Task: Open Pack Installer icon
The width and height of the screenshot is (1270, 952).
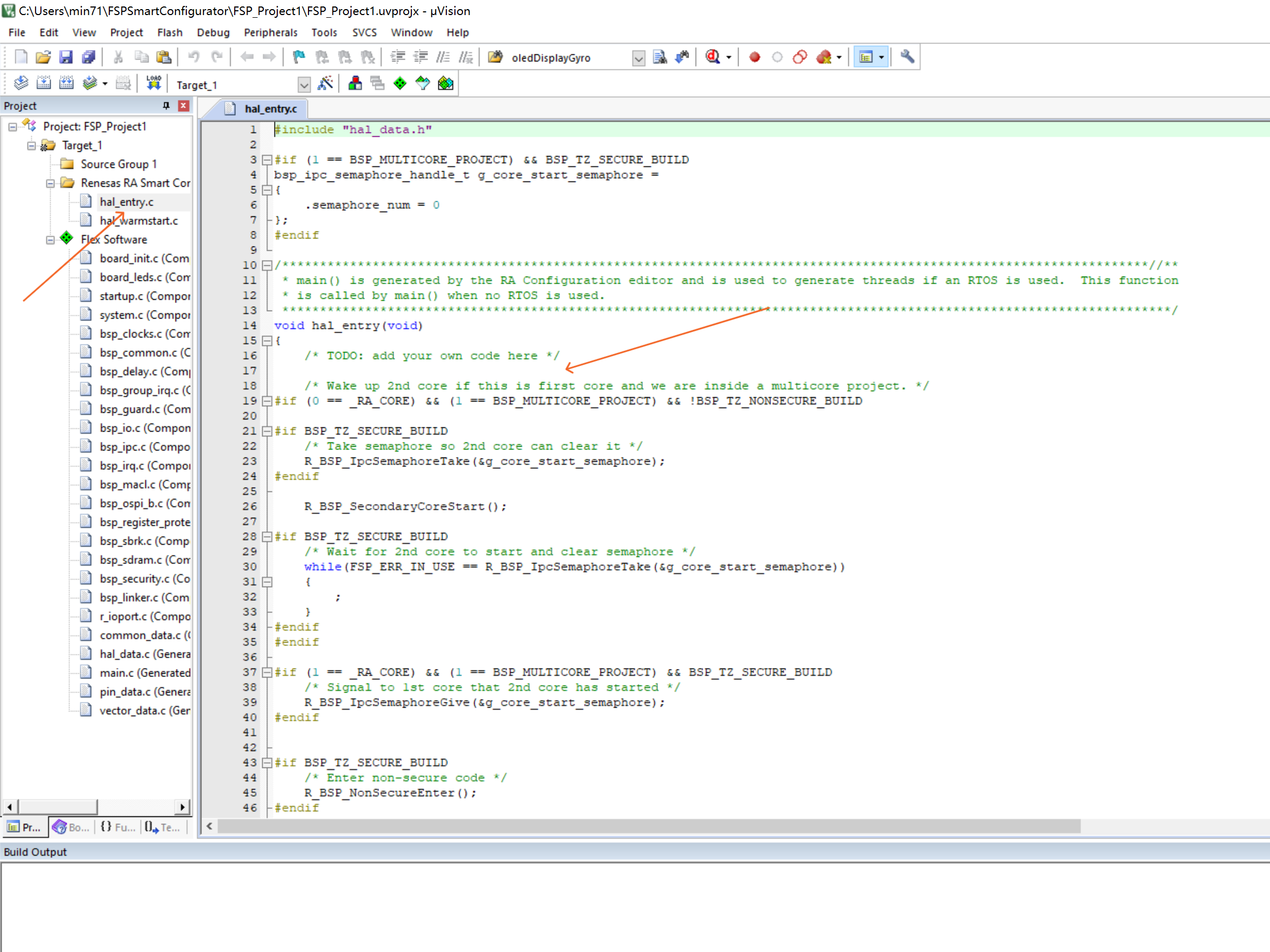Action: click(446, 84)
